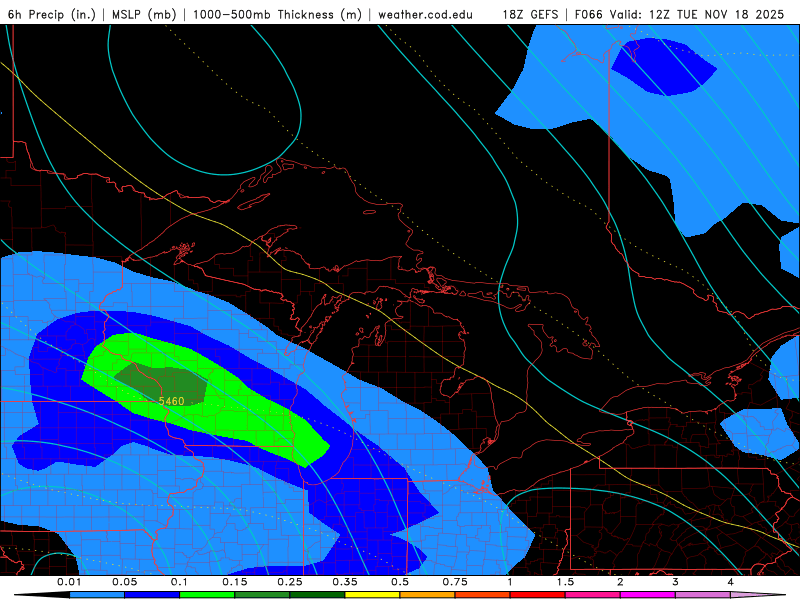Select the bright green 0.1–0.15 legend swatch

[207, 595]
